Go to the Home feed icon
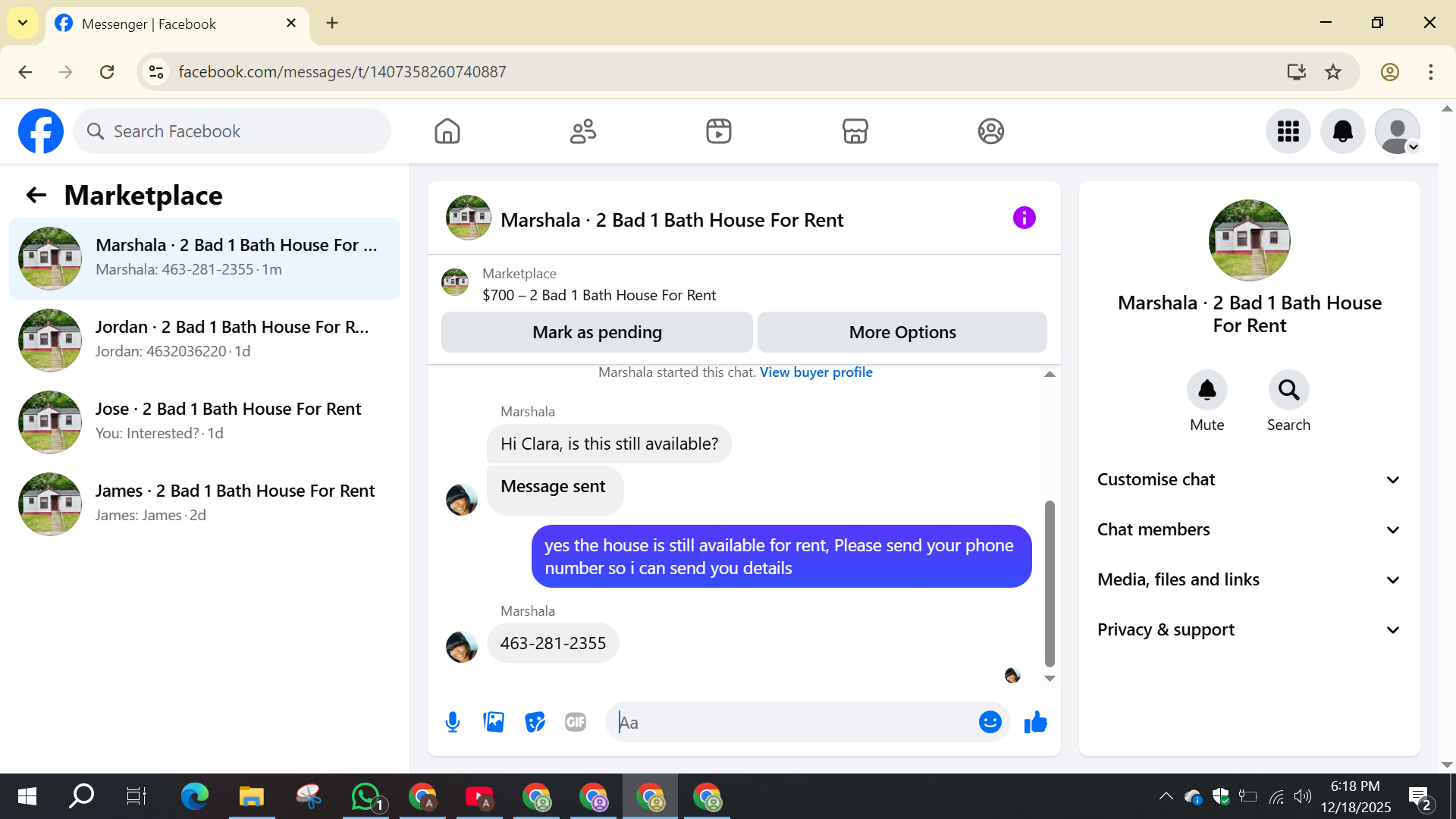Image resolution: width=1456 pixels, height=819 pixels. coord(447,131)
